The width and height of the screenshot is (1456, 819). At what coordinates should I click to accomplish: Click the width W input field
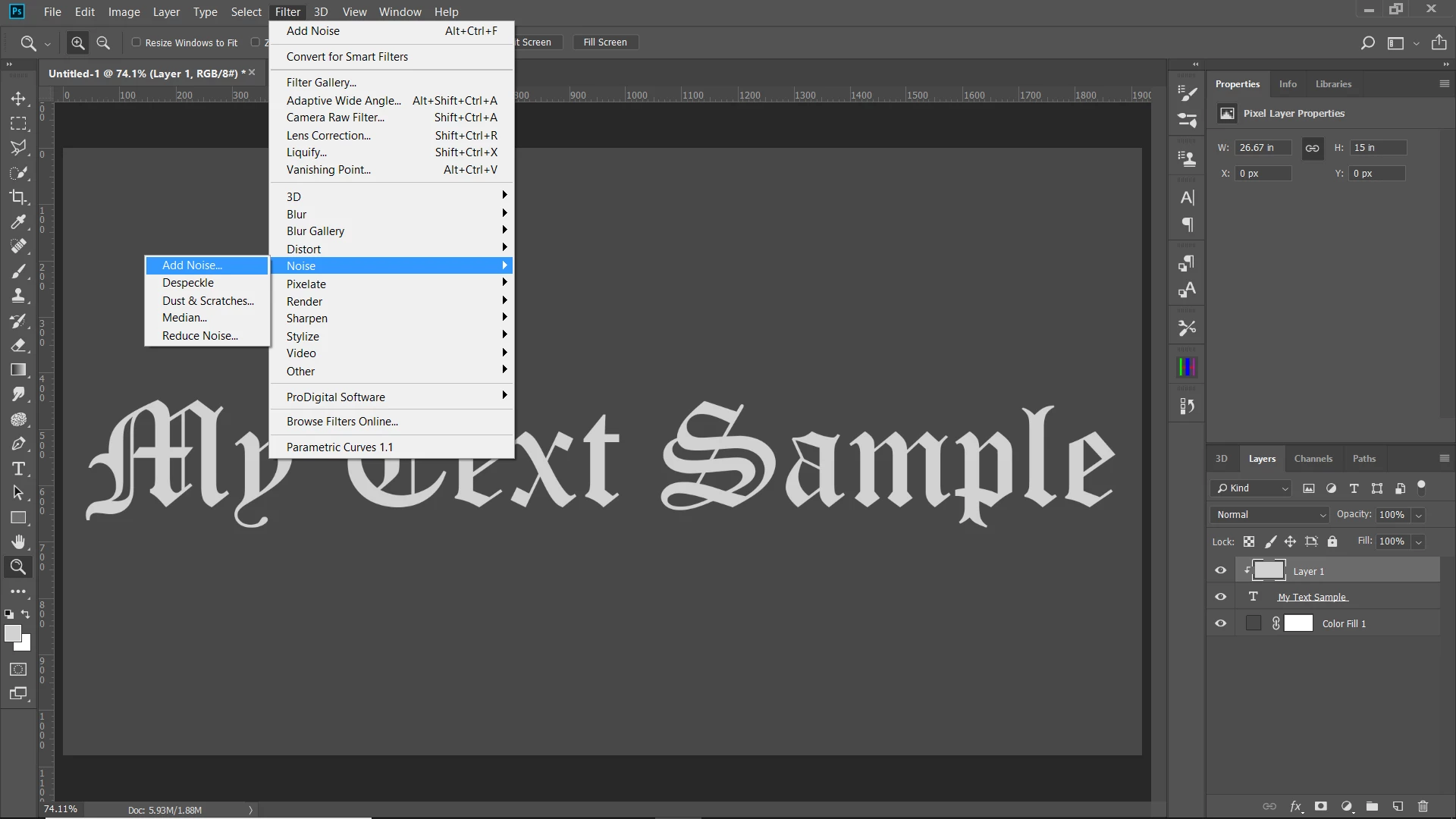tap(1262, 148)
